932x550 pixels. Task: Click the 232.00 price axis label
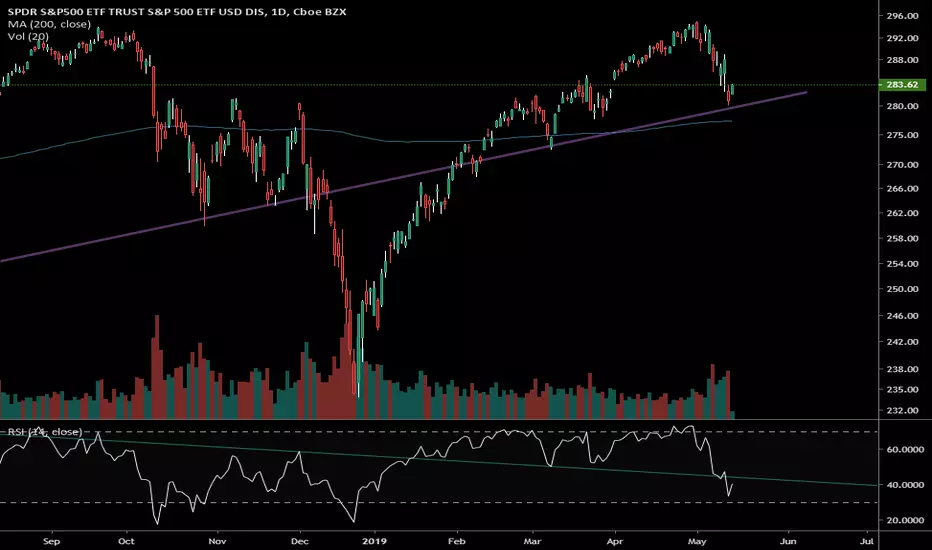tap(902, 411)
